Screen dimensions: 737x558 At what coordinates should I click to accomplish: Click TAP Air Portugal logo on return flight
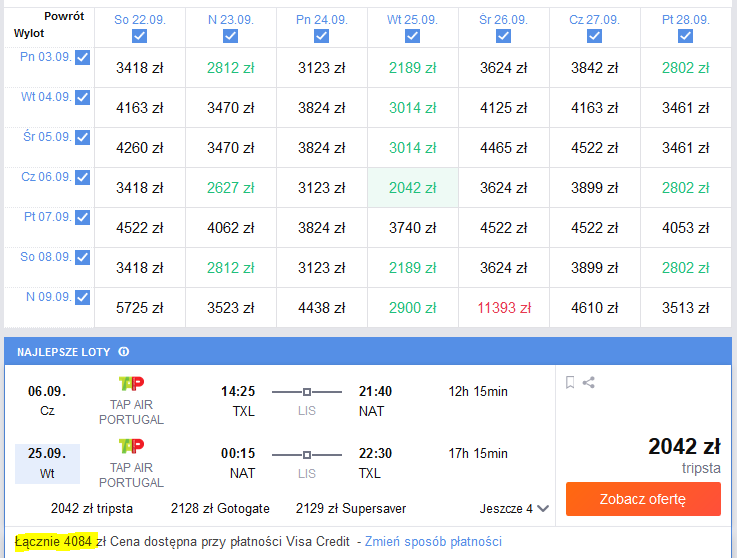click(x=131, y=446)
